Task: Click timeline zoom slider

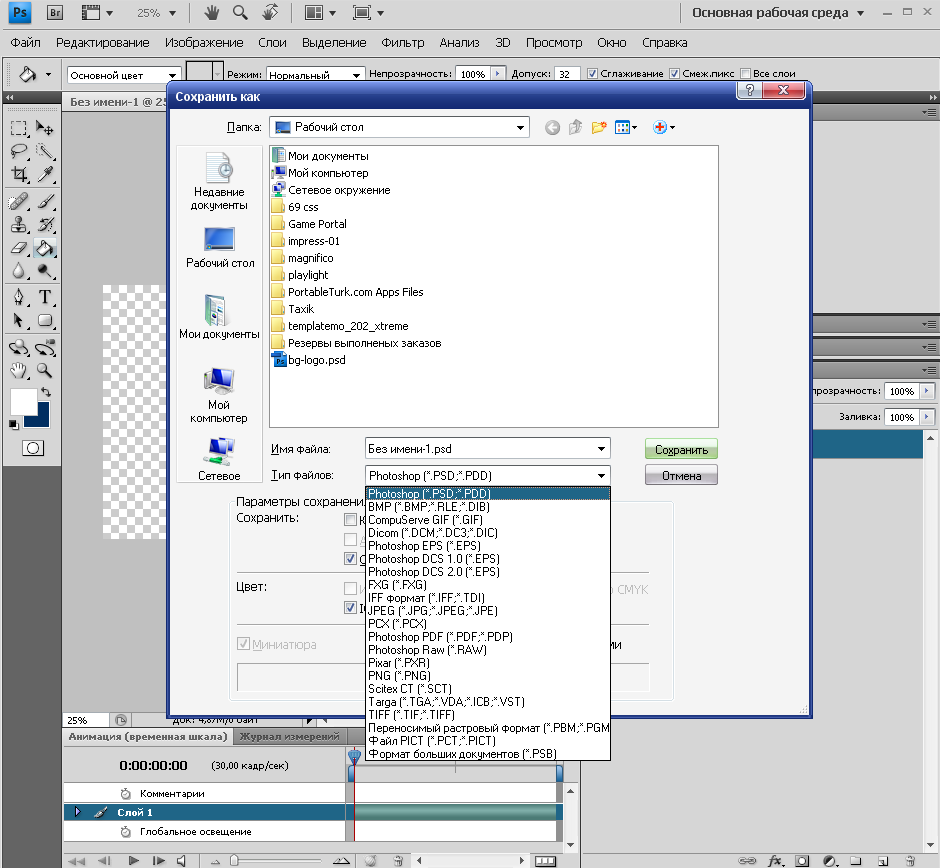Action: (234, 861)
